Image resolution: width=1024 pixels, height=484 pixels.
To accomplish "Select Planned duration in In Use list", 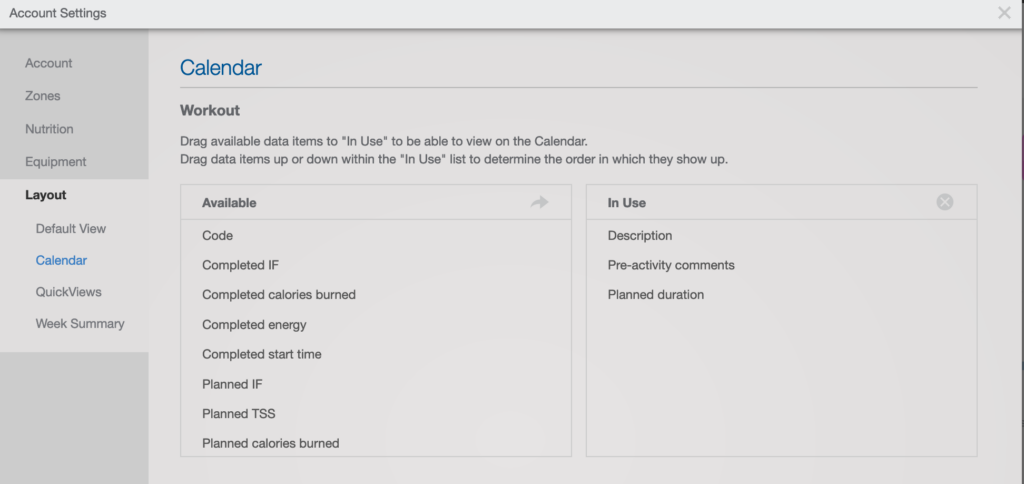I will tap(782, 295).
